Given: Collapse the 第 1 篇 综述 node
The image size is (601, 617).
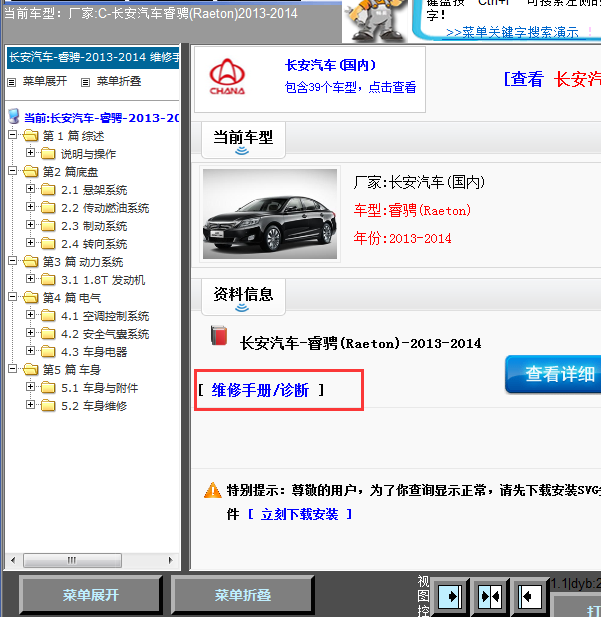Looking at the screenshot, I should pos(13,135).
